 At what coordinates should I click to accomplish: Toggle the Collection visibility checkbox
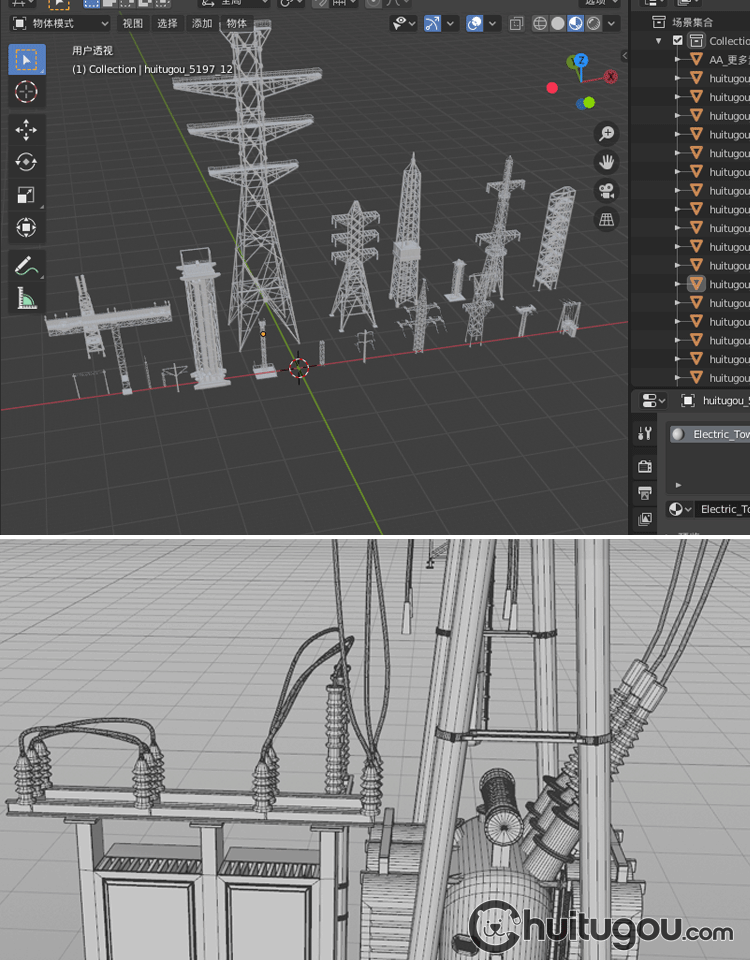coord(678,41)
